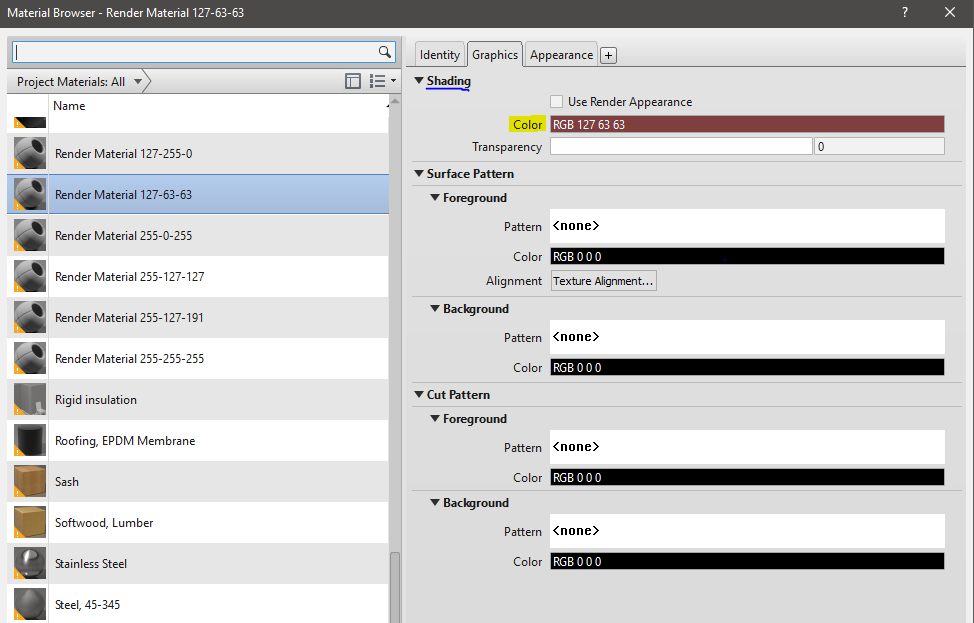Click the Stainless Steel thumbnail
Screen dimensions: 974x623
coord(30,563)
